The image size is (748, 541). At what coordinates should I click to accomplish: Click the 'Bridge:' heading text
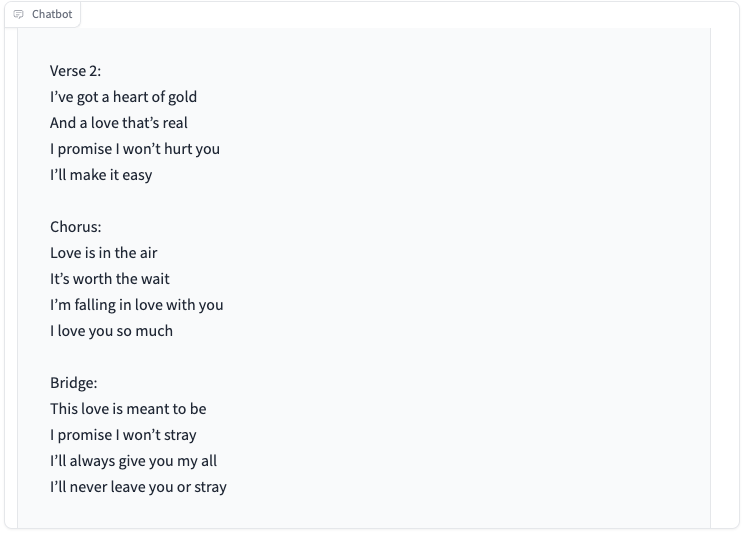pyautogui.click(x=73, y=383)
